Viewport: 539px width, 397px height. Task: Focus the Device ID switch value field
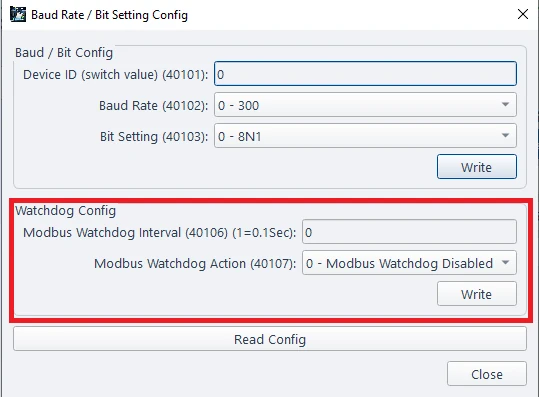click(x=365, y=74)
